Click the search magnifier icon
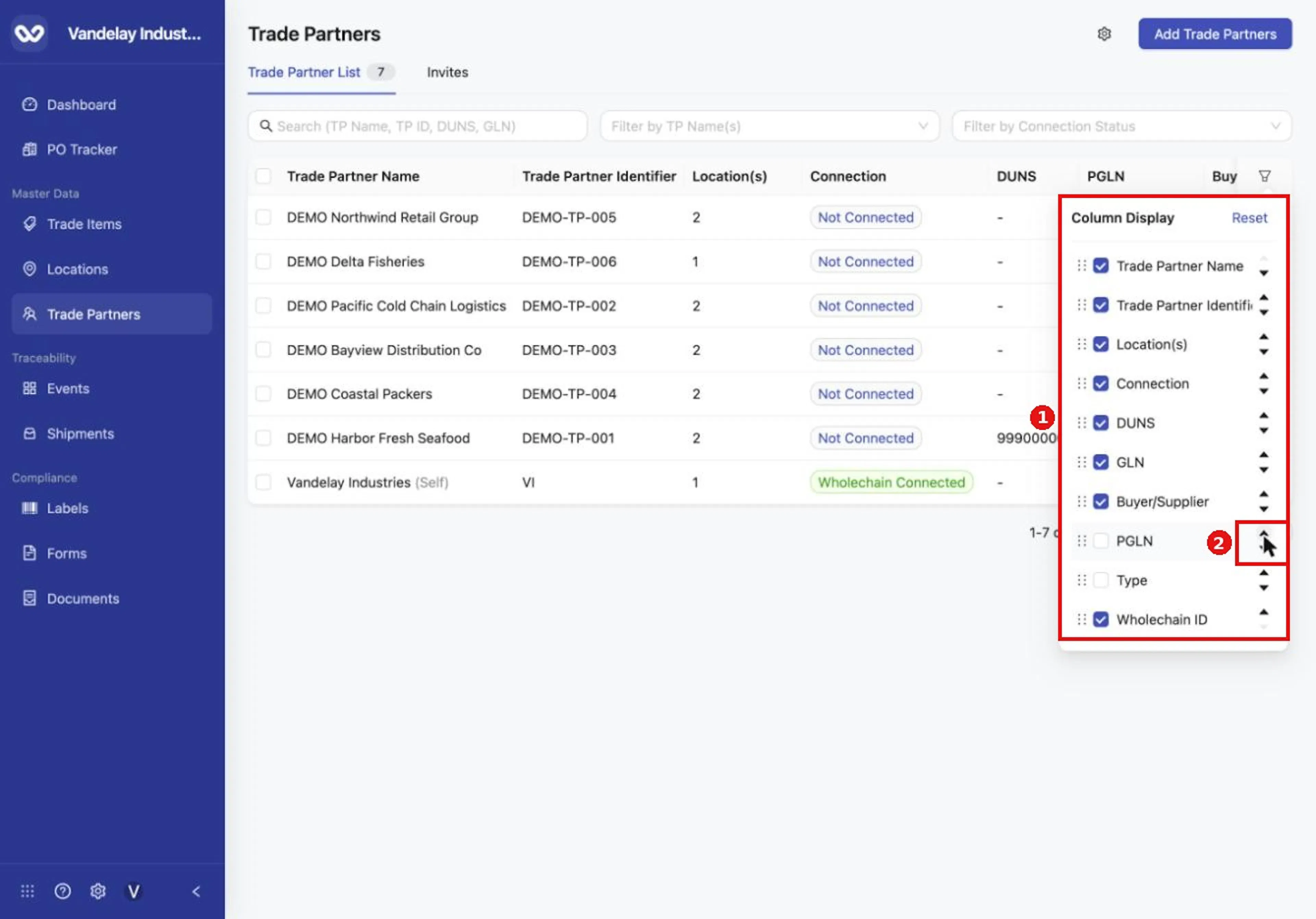Image resolution: width=1316 pixels, height=919 pixels. 265,125
